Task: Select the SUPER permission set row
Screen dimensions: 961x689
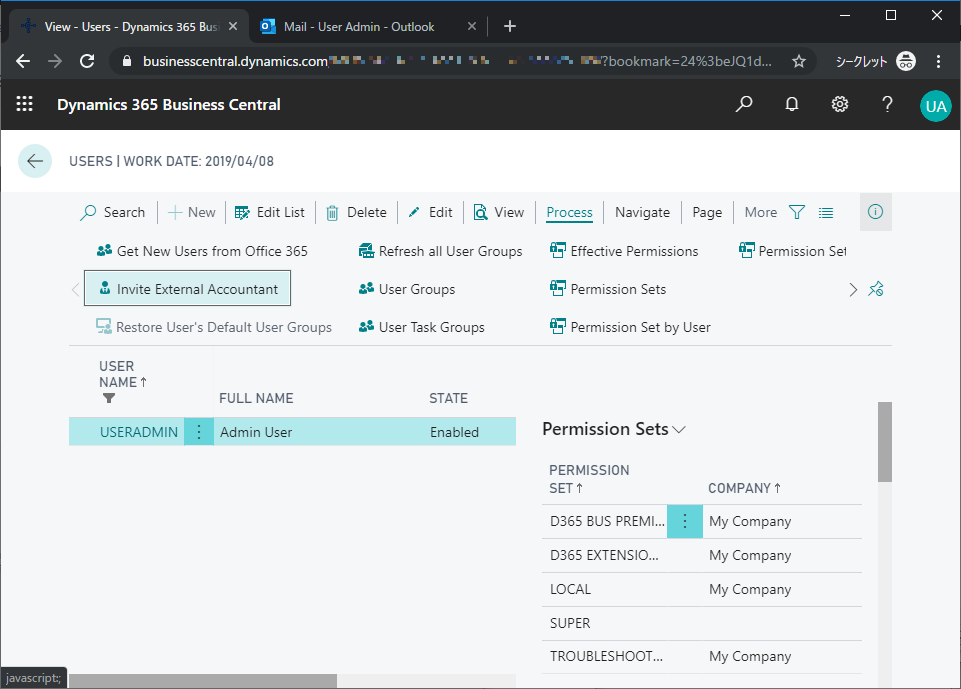Action: (702, 623)
